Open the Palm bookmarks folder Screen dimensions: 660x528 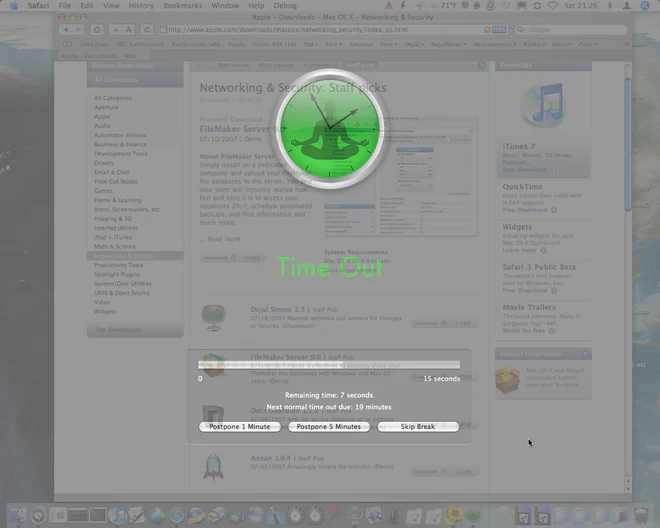pos(588,44)
